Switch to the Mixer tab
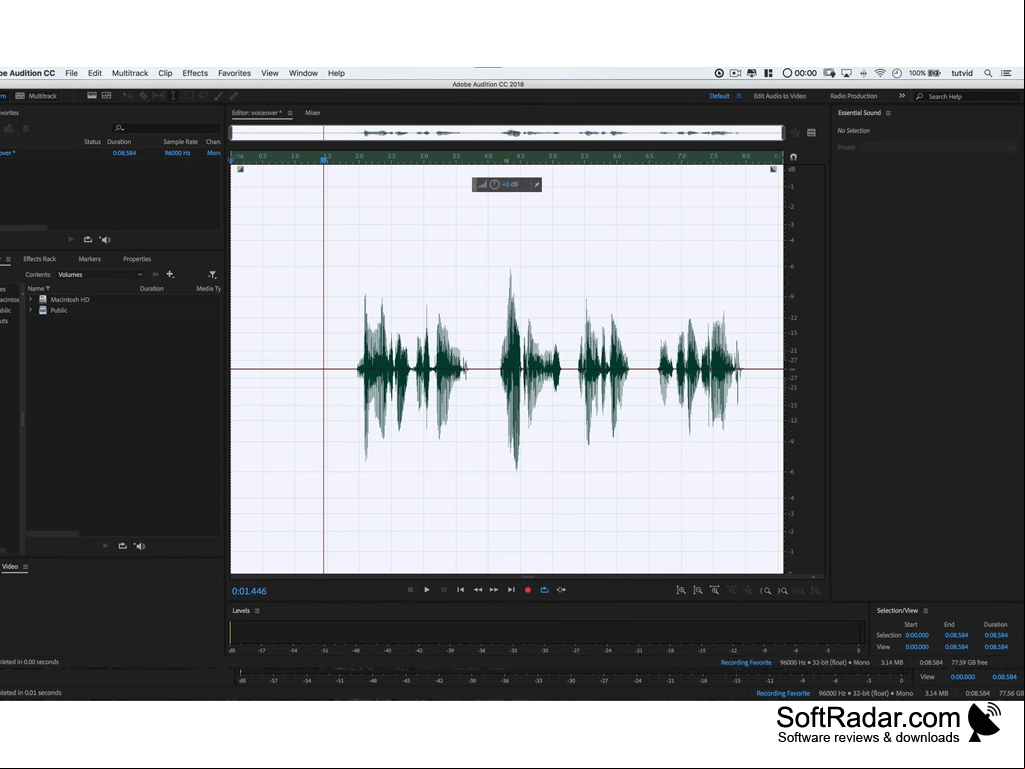The height and width of the screenshot is (769, 1025). [x=312, y=112]
